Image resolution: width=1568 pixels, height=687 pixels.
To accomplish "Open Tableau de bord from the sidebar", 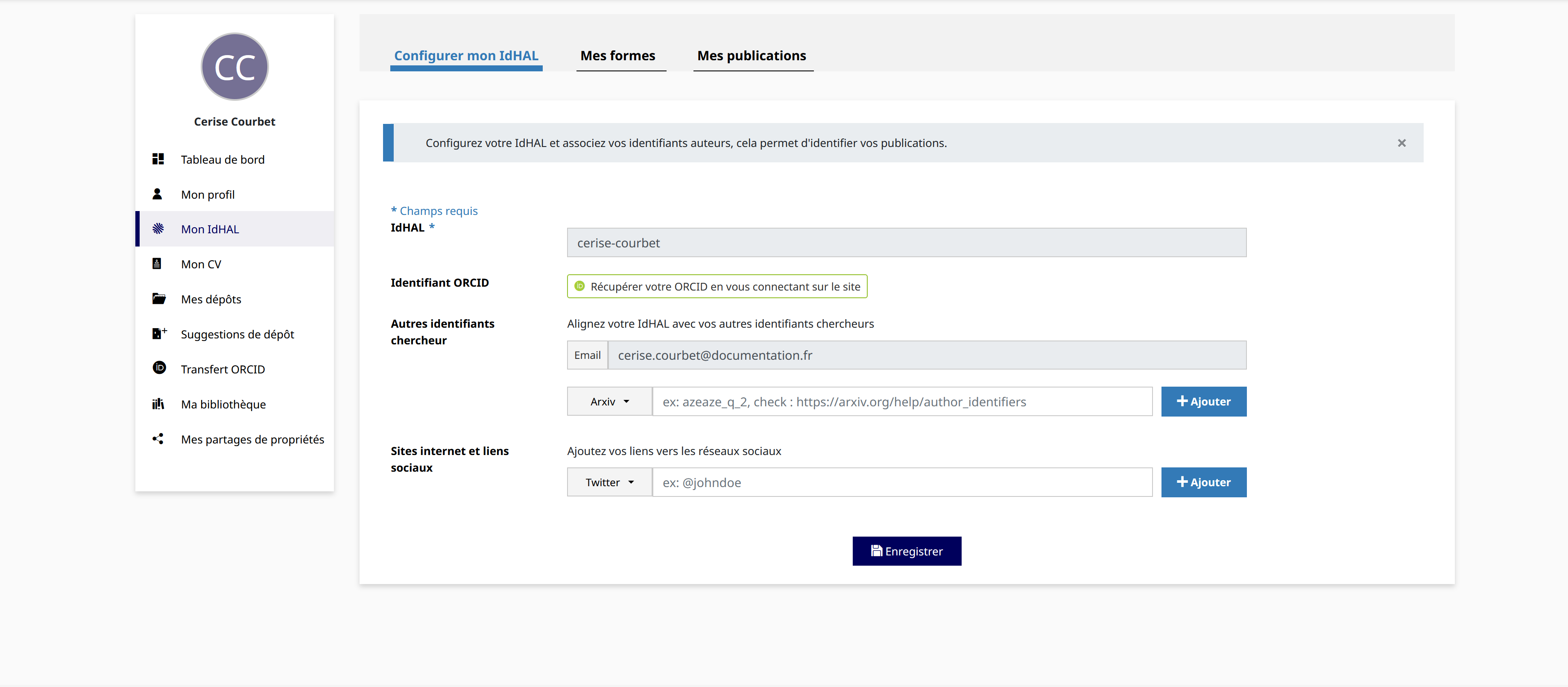I will [x=235, y=159].
